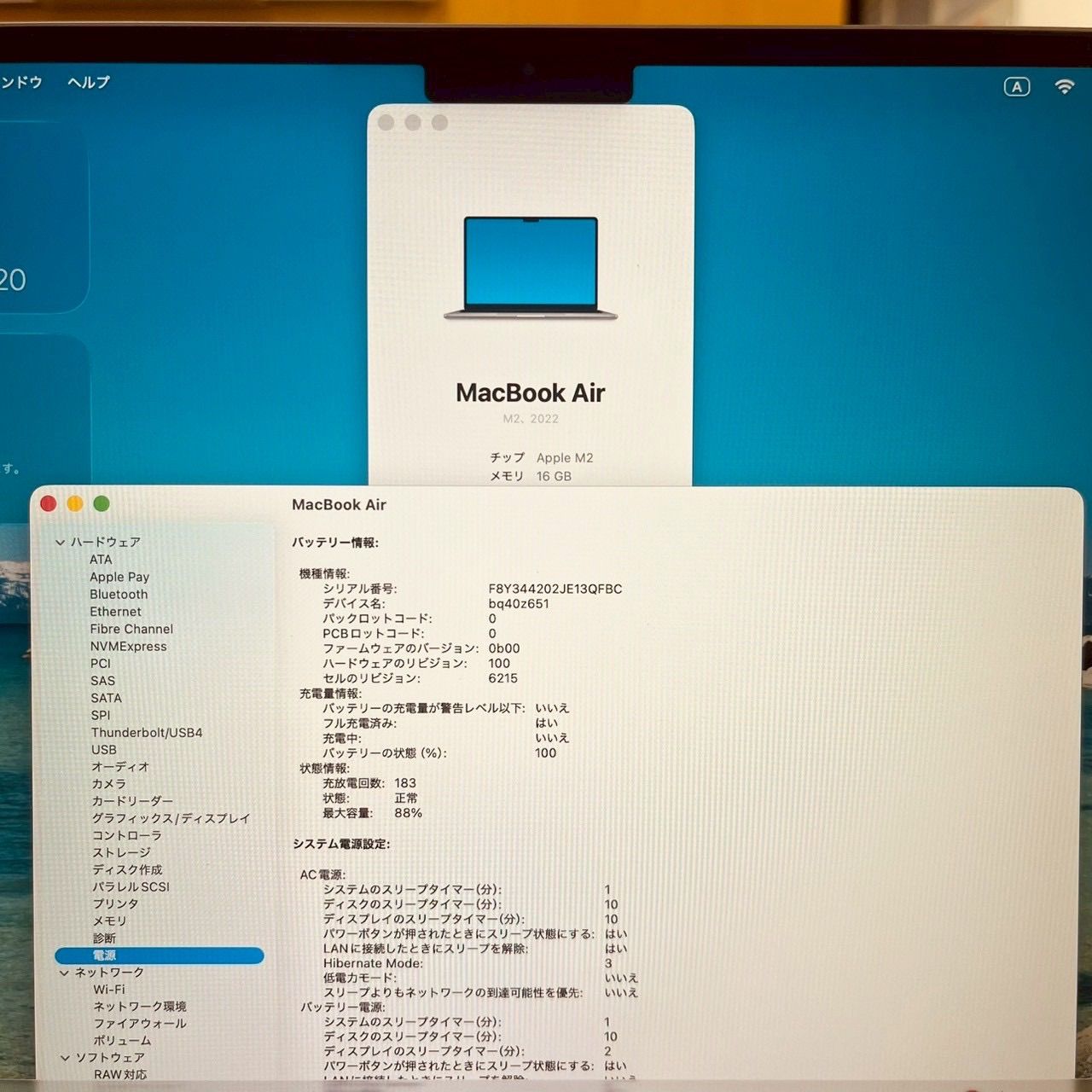Click 最大容量 value 88%
Viewport: 1092px width, 1092px height.
[408, 813]
